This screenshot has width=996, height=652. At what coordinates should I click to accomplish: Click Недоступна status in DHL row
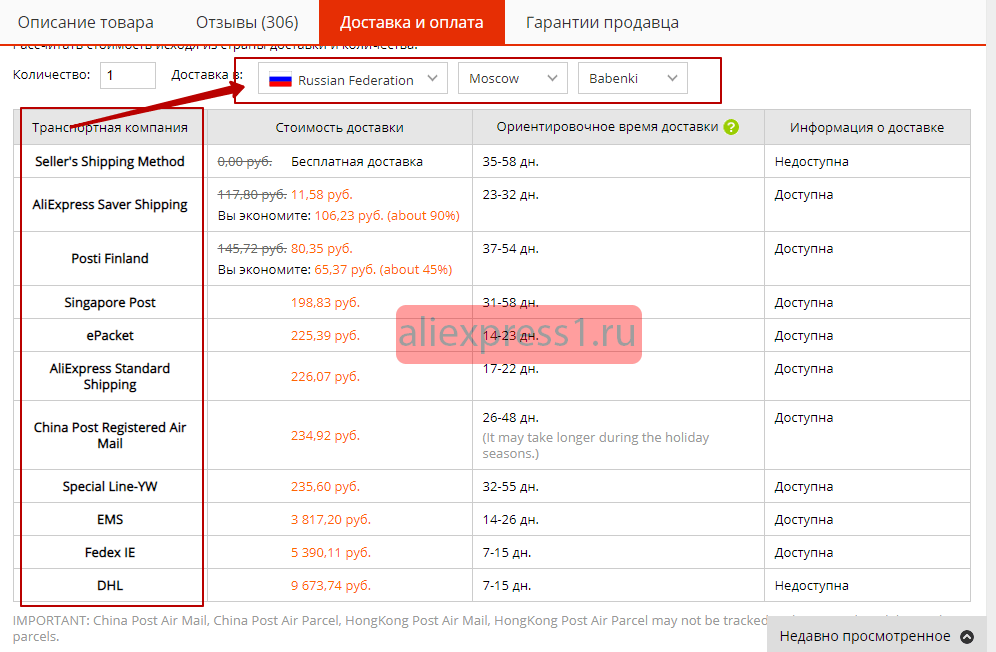pos(812,586)
